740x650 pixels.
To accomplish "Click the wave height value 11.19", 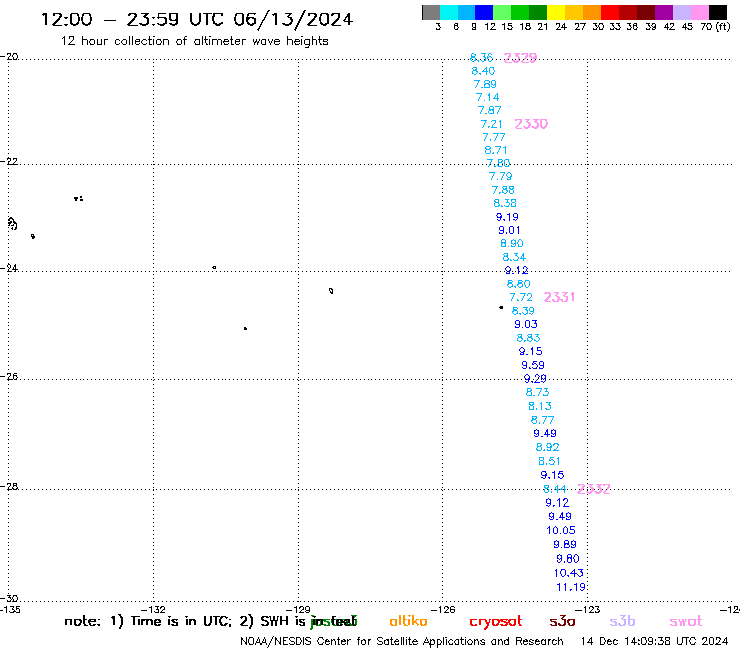I will (x=571, y=587).
